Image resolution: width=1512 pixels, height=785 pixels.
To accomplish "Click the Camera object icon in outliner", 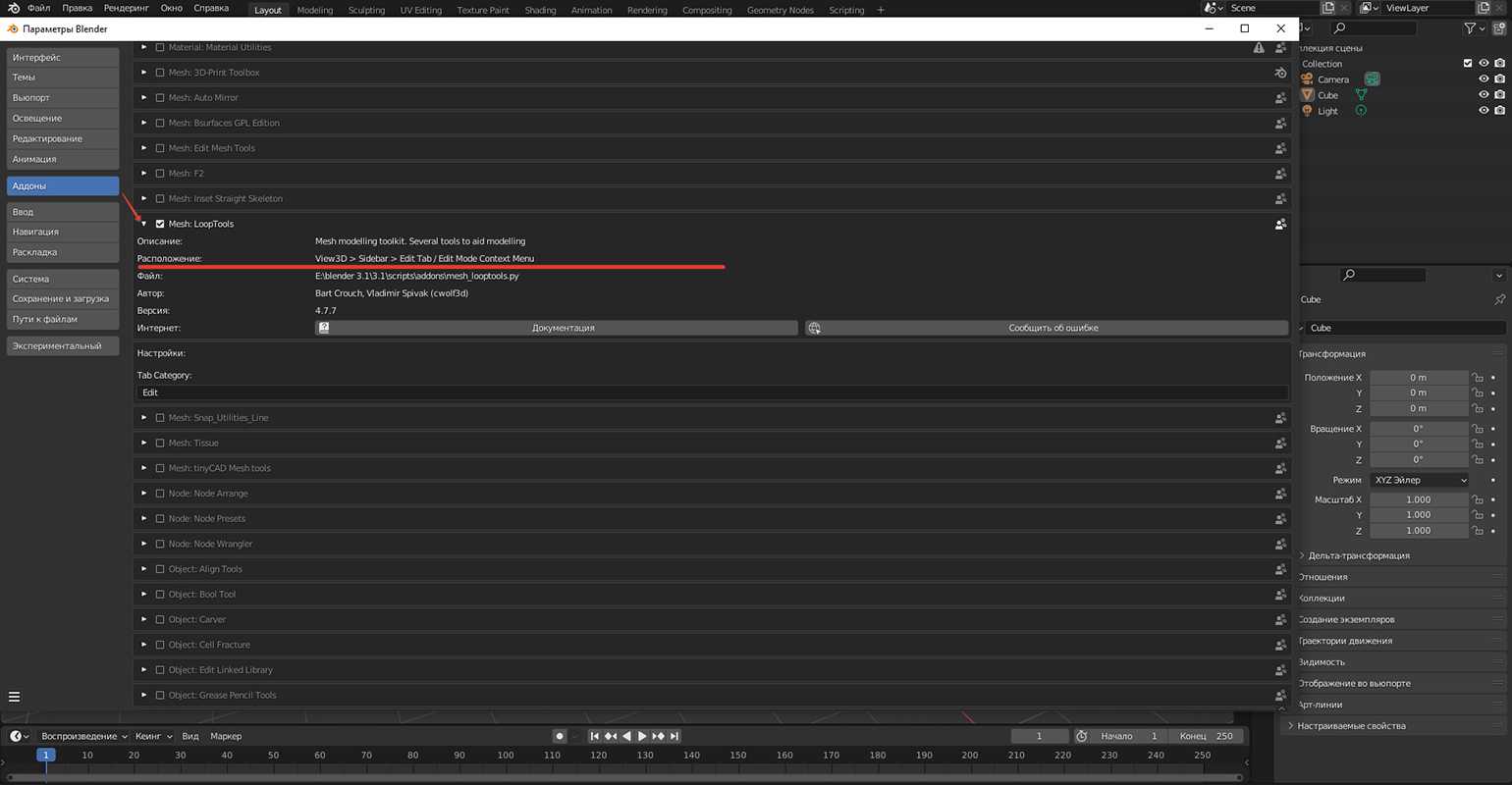I will click(x=1307, y=79).
